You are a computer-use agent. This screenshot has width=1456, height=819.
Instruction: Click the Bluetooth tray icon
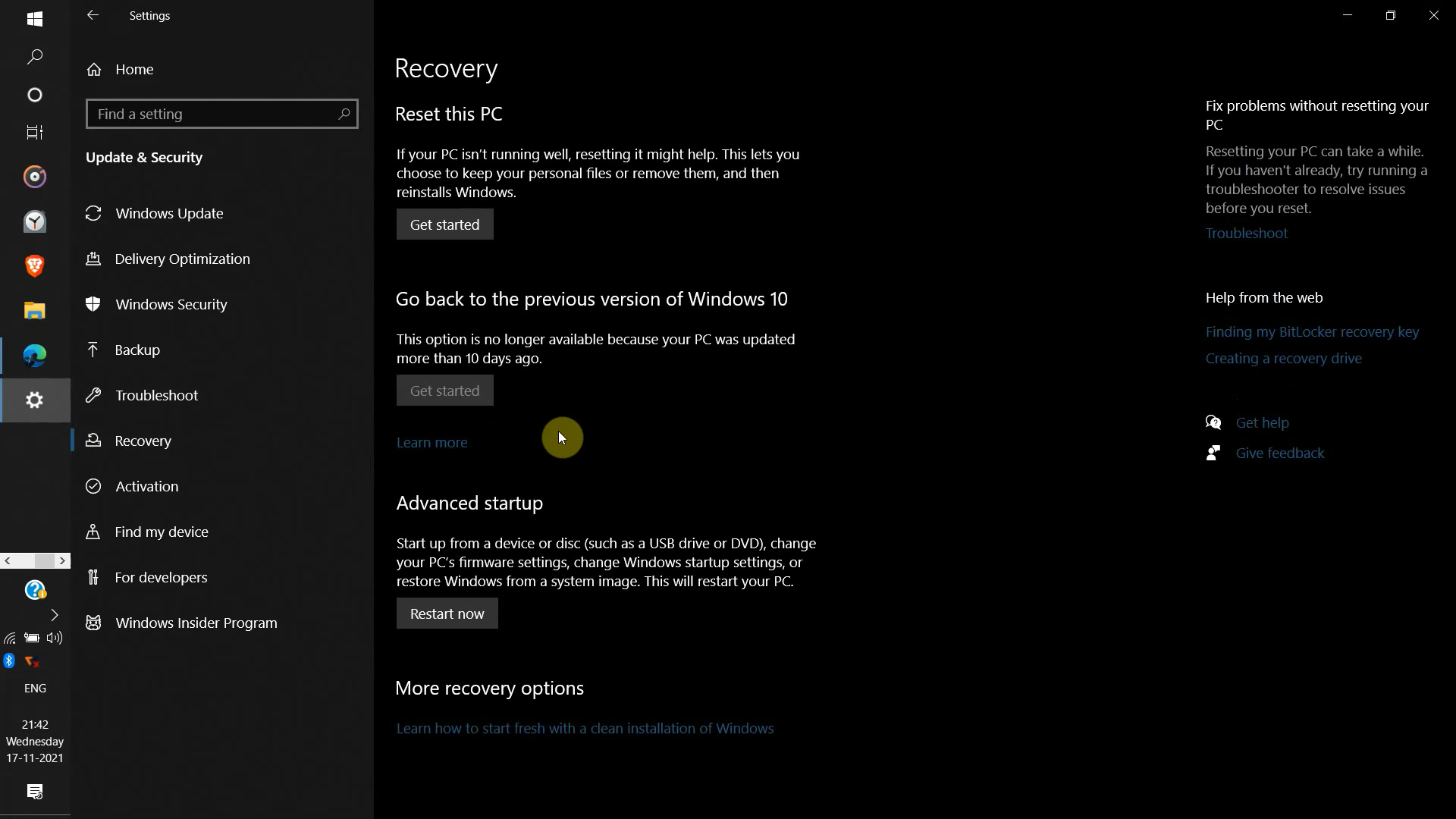9,661
